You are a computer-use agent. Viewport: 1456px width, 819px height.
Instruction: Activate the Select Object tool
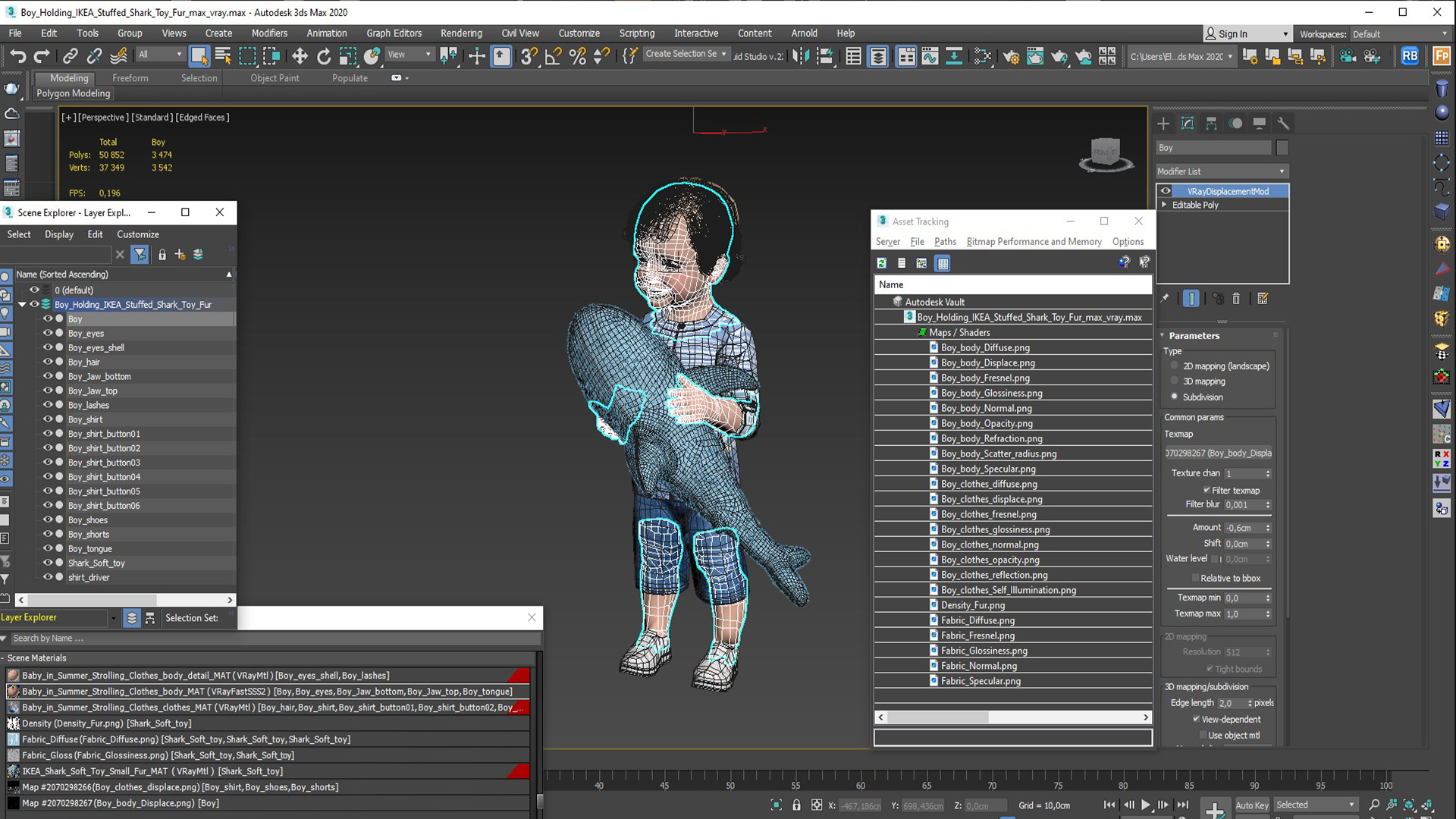point(199,55)
